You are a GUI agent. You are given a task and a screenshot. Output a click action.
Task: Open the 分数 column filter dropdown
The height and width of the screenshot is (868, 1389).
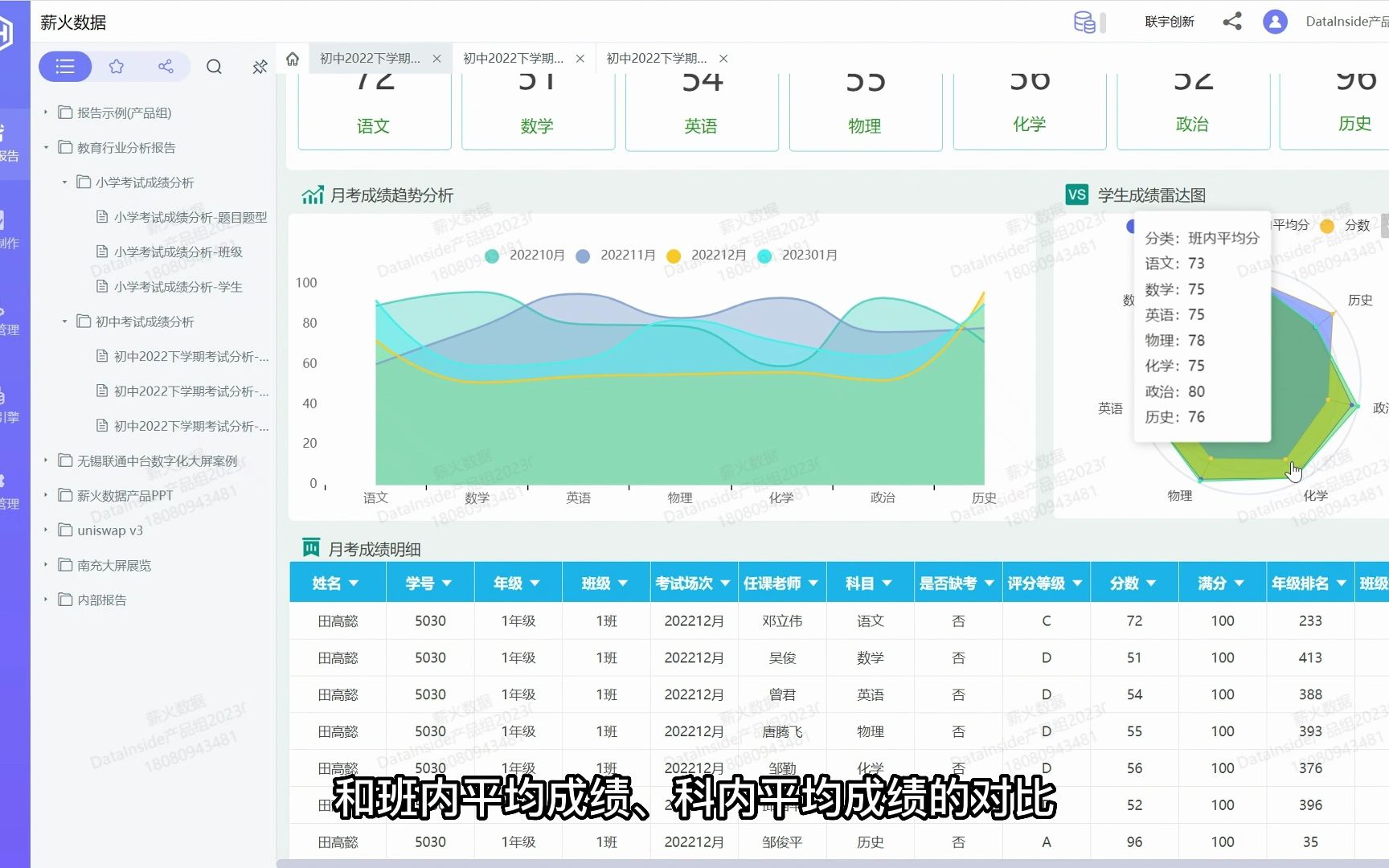coord(1151,583)
